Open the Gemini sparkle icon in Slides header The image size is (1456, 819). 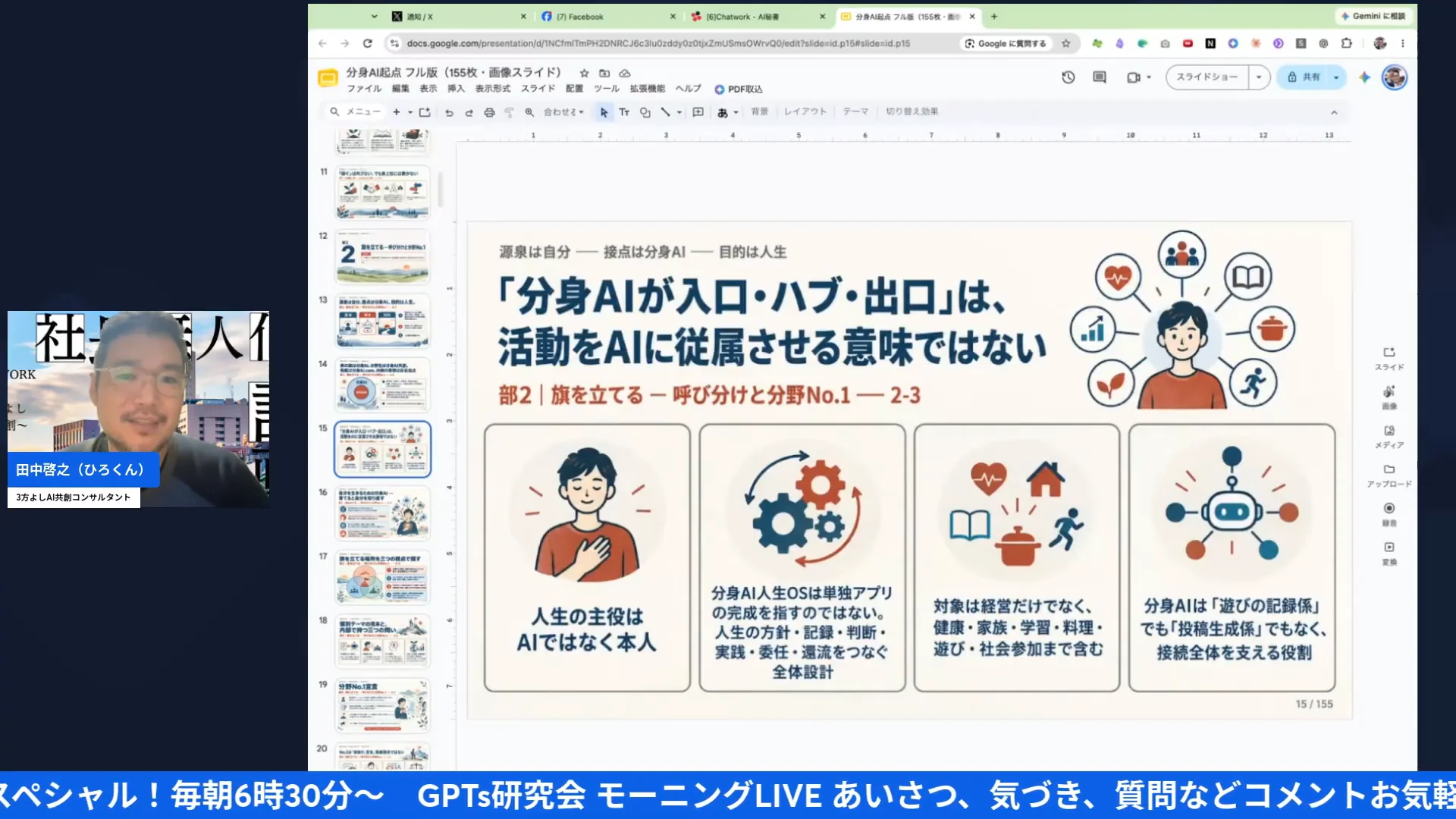pyautogui.click(x=1364, y=77)
